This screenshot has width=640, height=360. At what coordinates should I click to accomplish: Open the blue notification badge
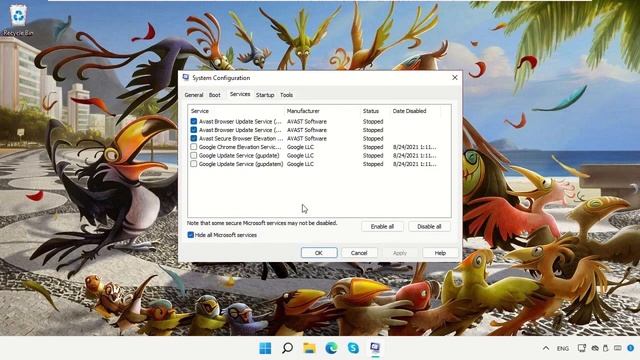click(x=631, y=348)
